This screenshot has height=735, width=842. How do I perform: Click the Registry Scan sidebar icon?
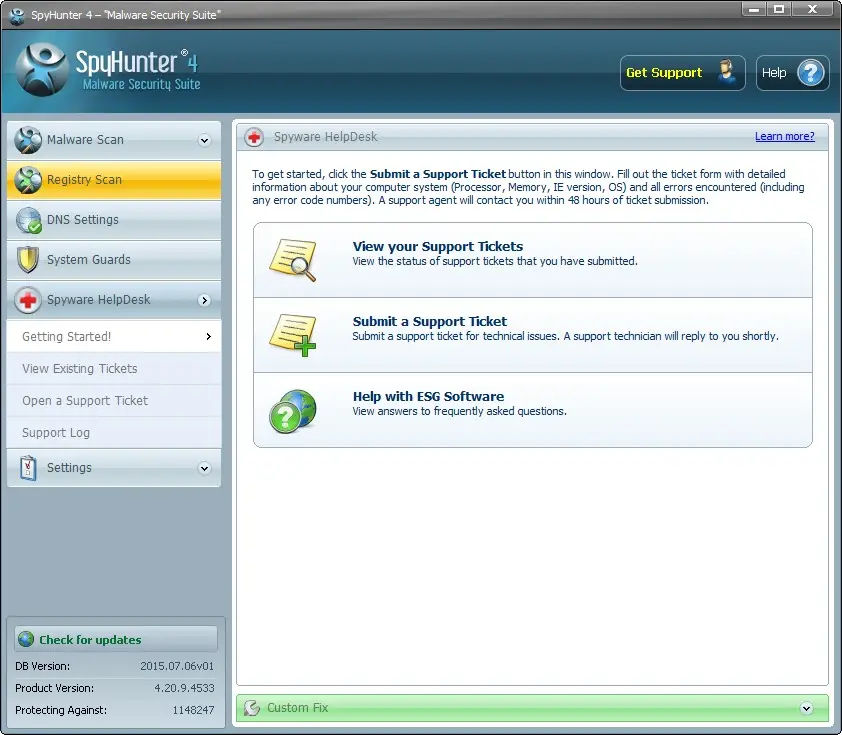[x=28, y=180]
